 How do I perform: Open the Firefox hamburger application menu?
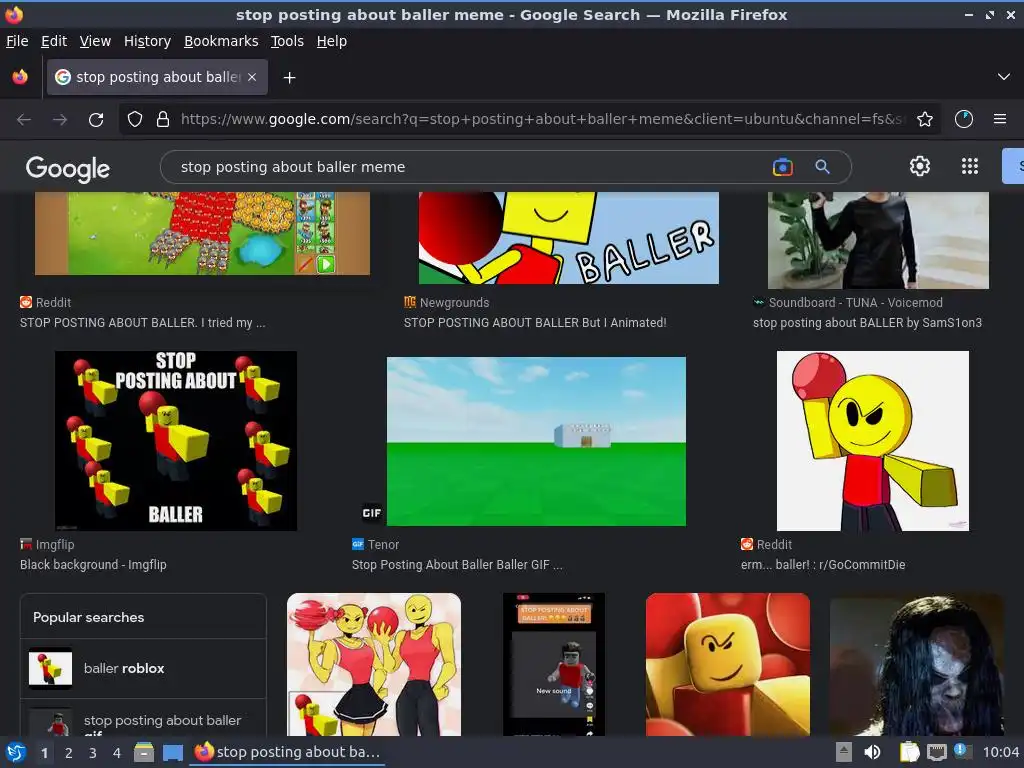pyautogui.click(x=1000, y=120)
